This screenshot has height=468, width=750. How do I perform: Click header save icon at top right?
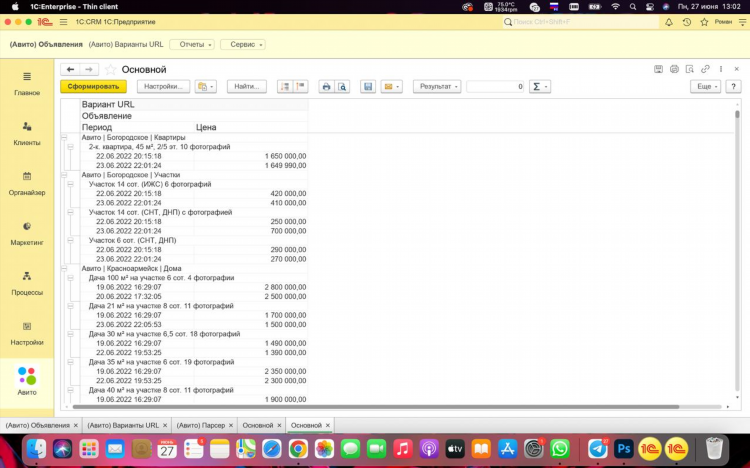tap(659, 69)
